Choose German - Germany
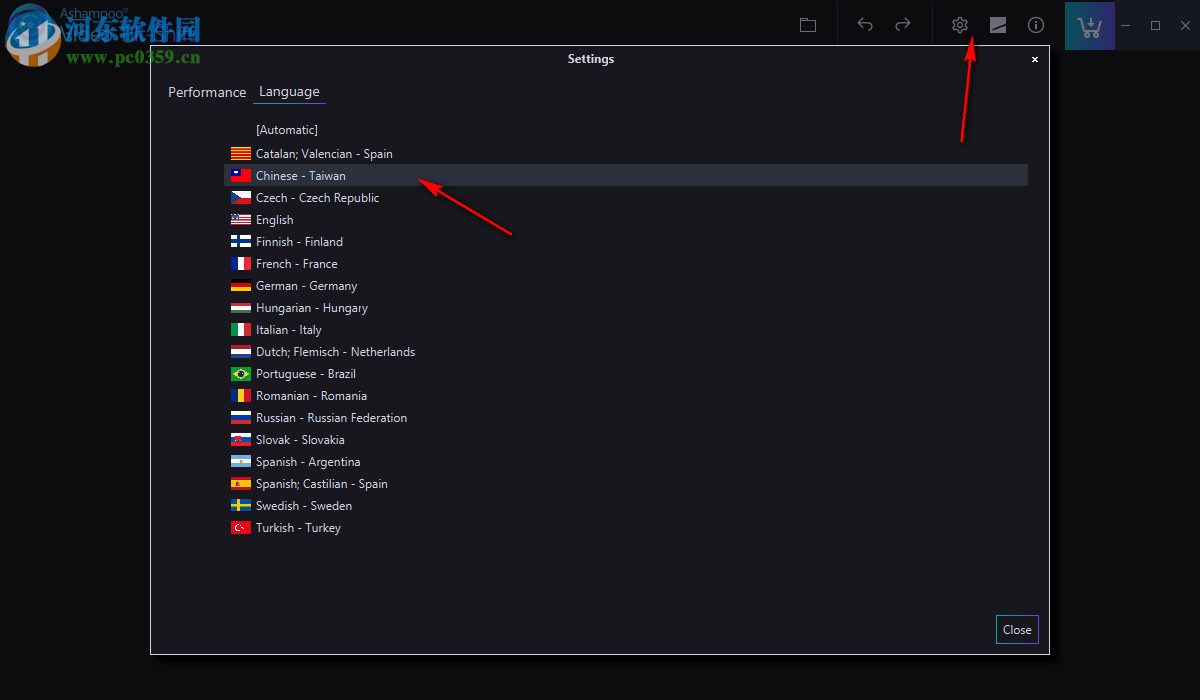1200x700 pixels. 626,286
